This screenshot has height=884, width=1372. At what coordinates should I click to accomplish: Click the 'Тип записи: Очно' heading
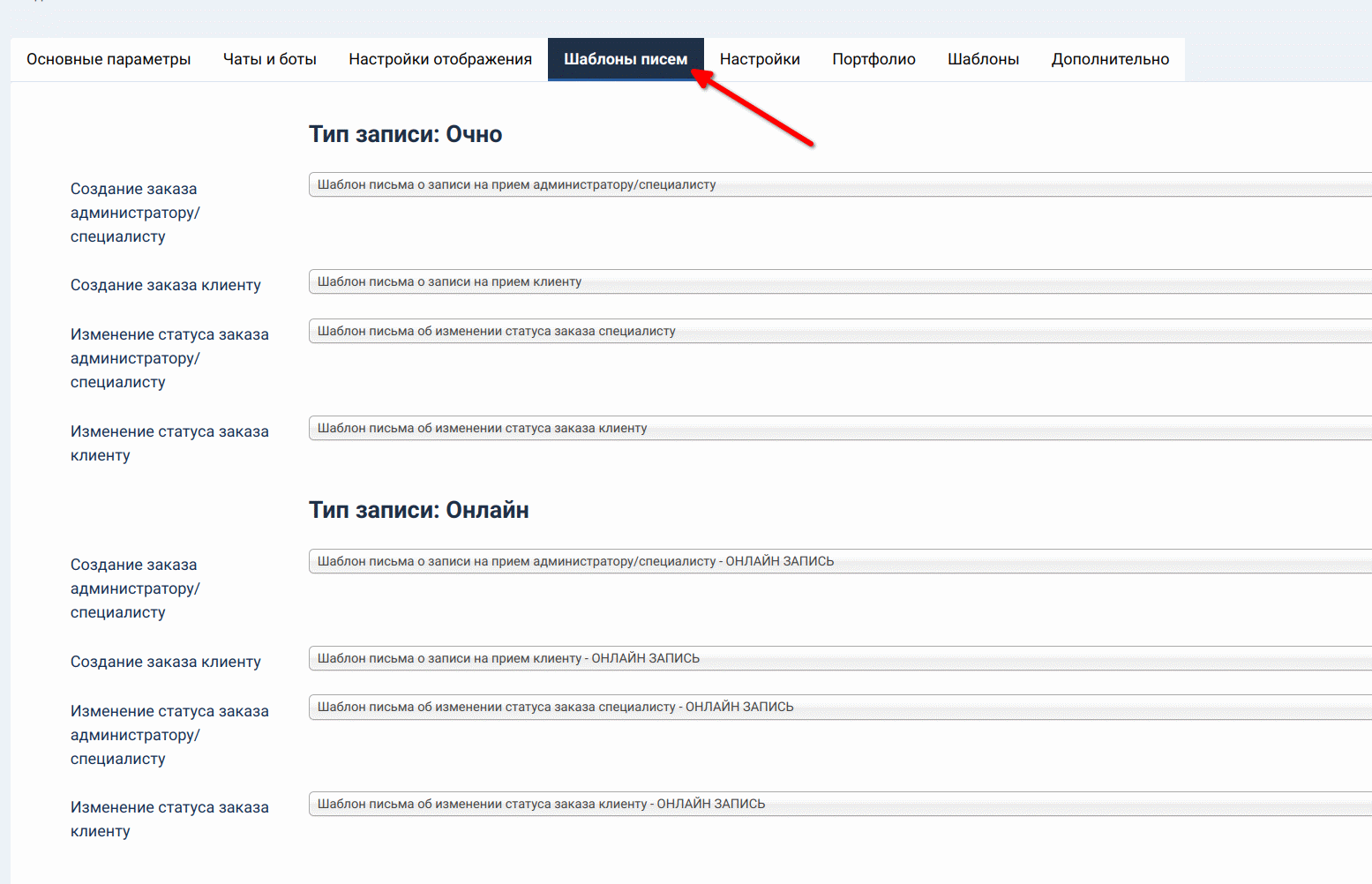pyautogui.click(x=405, y=134)
